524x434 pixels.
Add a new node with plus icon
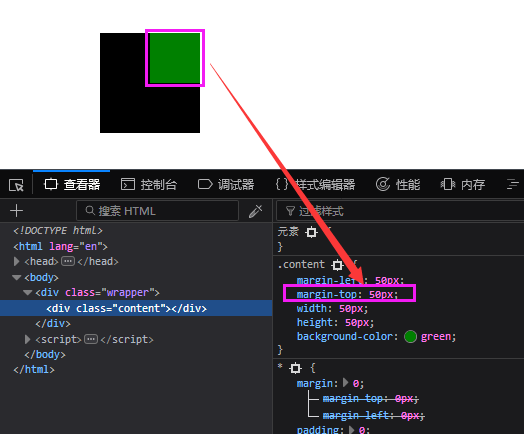pyautogui.click(x=16, y=211)
